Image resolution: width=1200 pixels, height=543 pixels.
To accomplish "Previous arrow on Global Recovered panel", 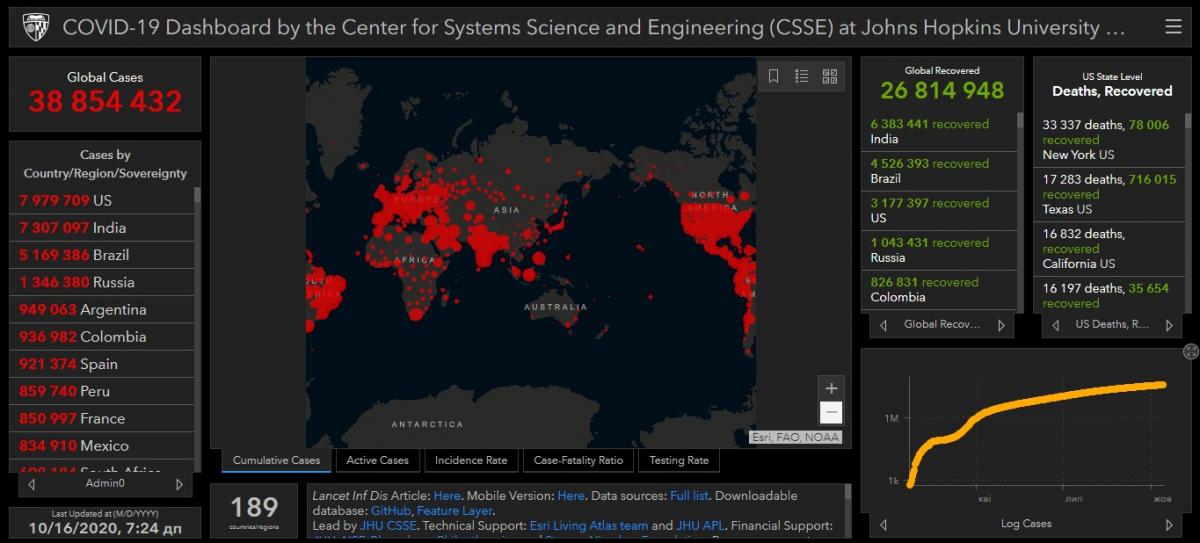I will [x=883, y=325].
